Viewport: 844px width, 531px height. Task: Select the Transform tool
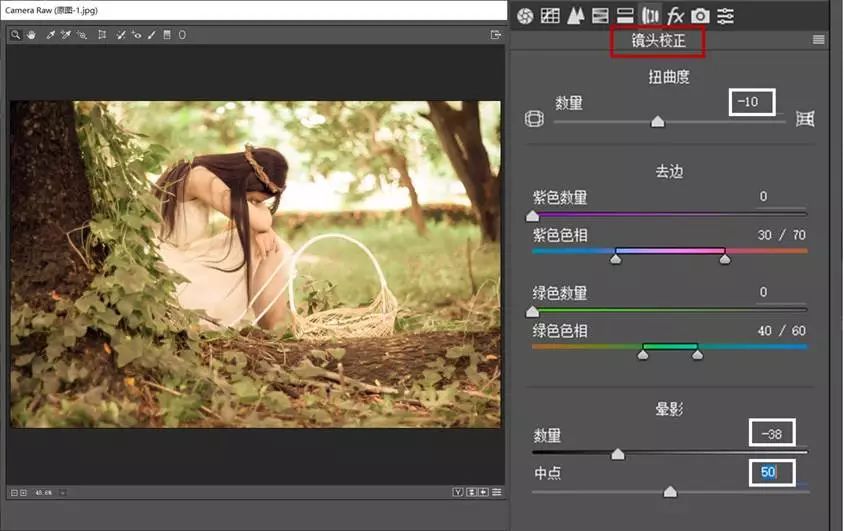tap(102, 35)
